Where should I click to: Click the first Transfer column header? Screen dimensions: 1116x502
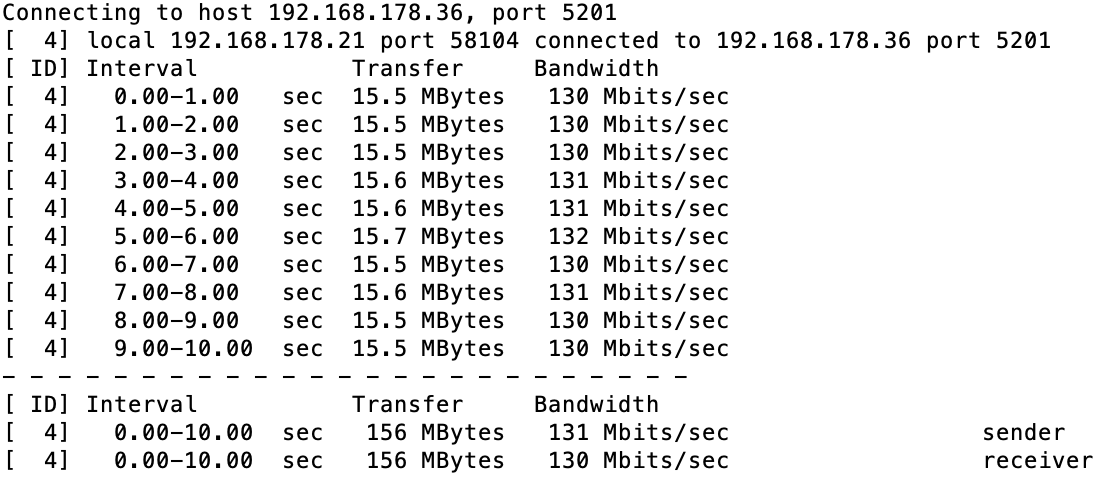tap(407, 69)
